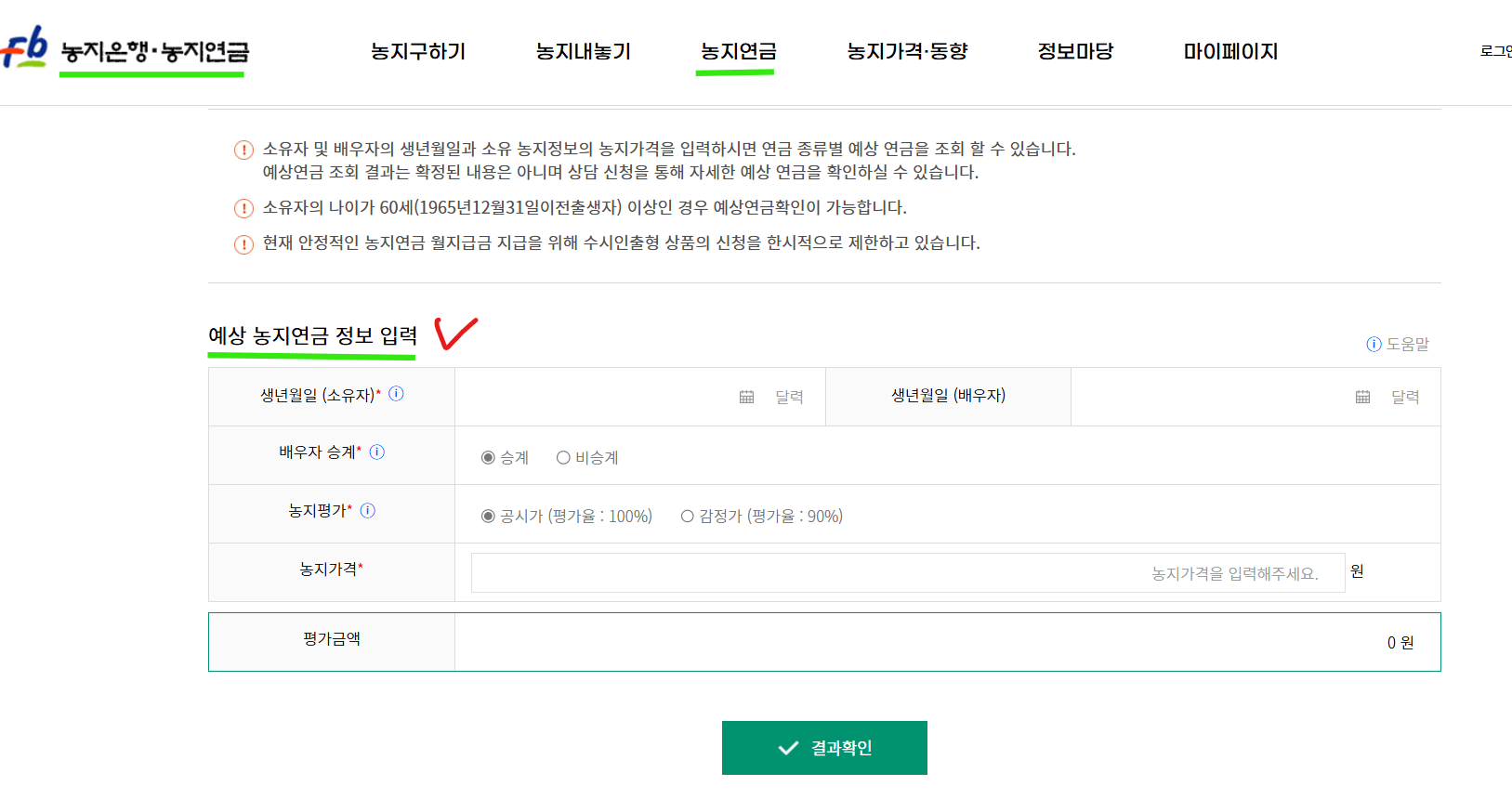
Task: Click info icon next to 배우자 승계
Action: [377, 452]
